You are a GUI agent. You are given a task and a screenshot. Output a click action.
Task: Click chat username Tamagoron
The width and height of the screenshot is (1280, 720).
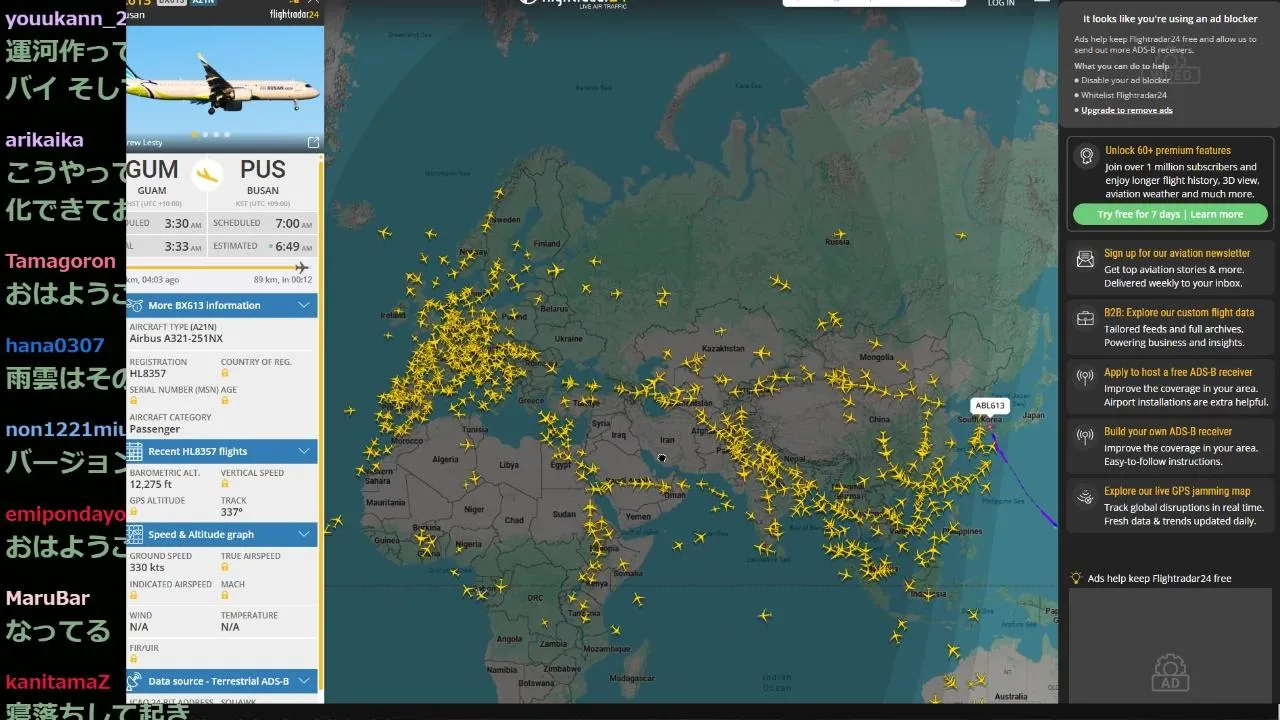click(x=61, y=261)
